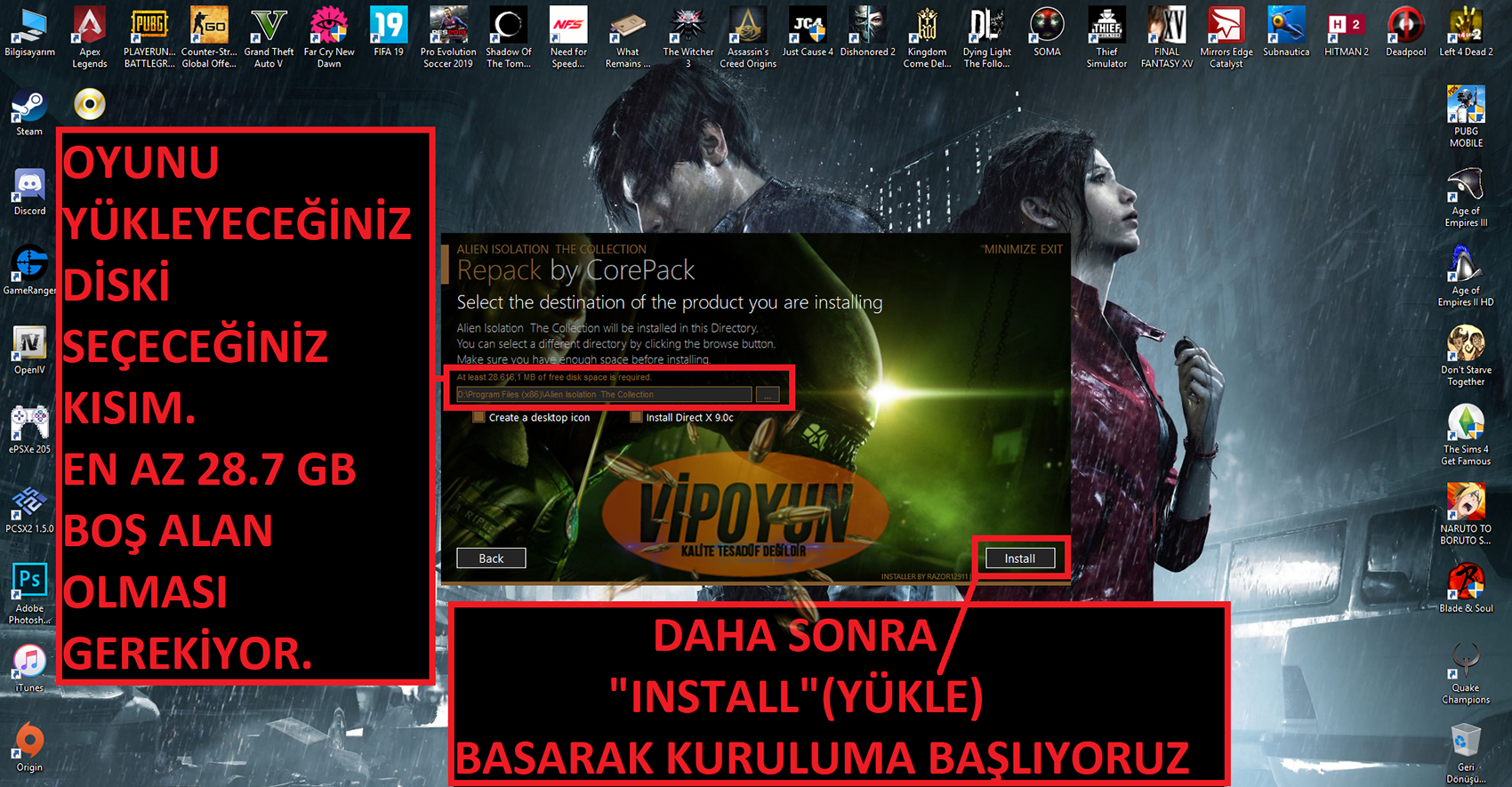Open browse directory button with dots
1512x787 pixels.
768,395
